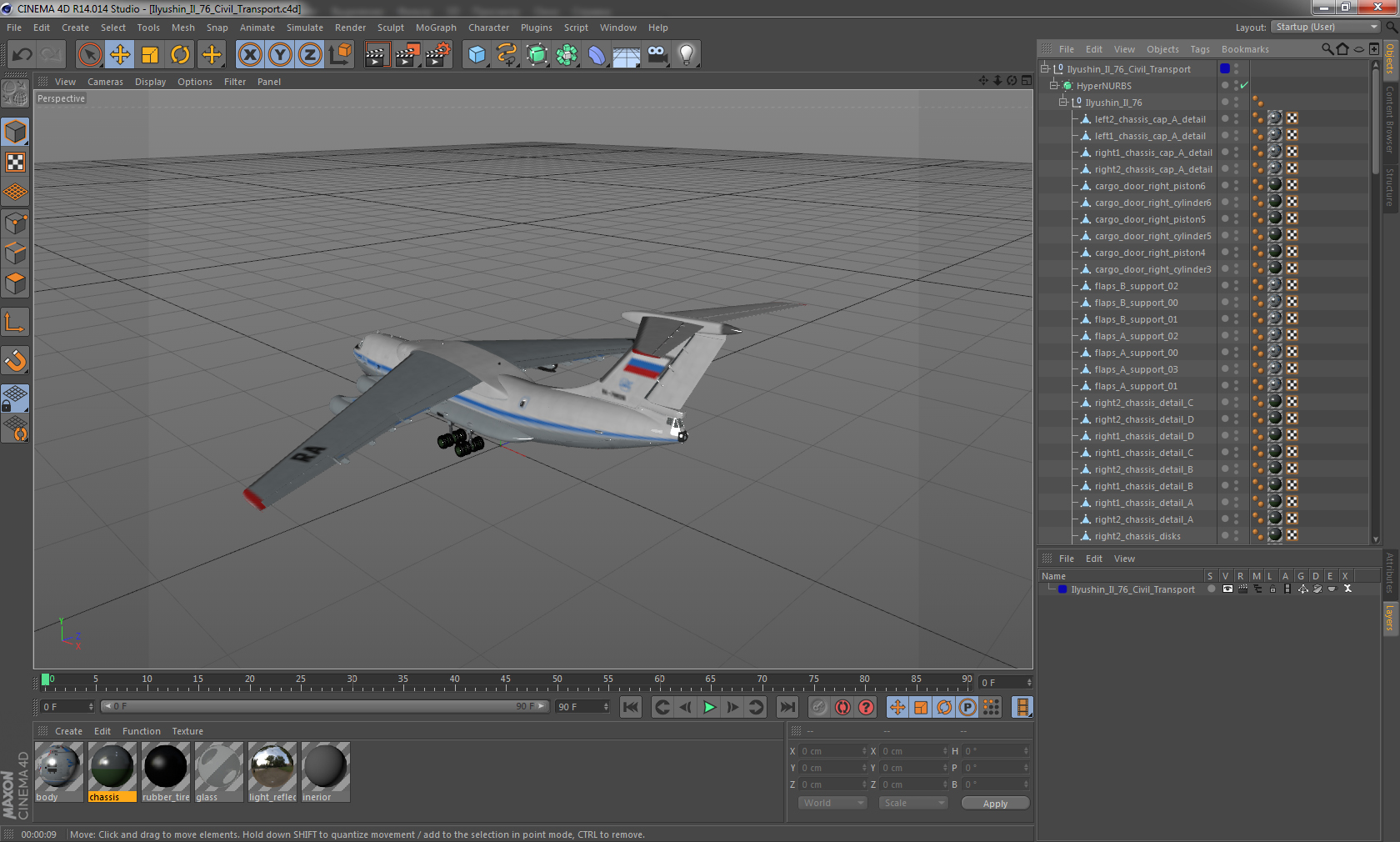Switch to Edges mode icon
This screenshot has width=1400, height=842.
tap(15, 253)
